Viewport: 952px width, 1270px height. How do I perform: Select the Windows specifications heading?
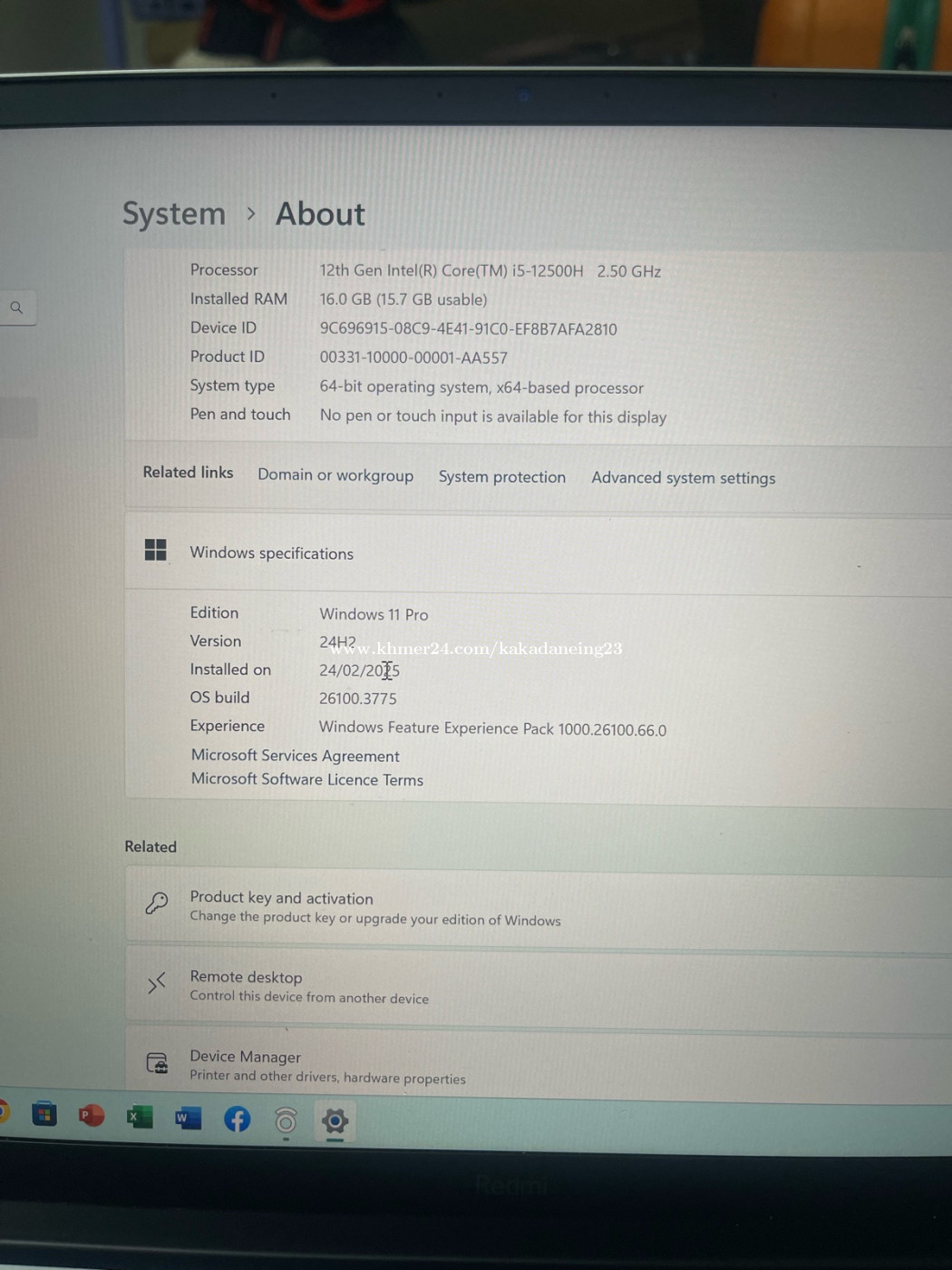tap(271, 553)
